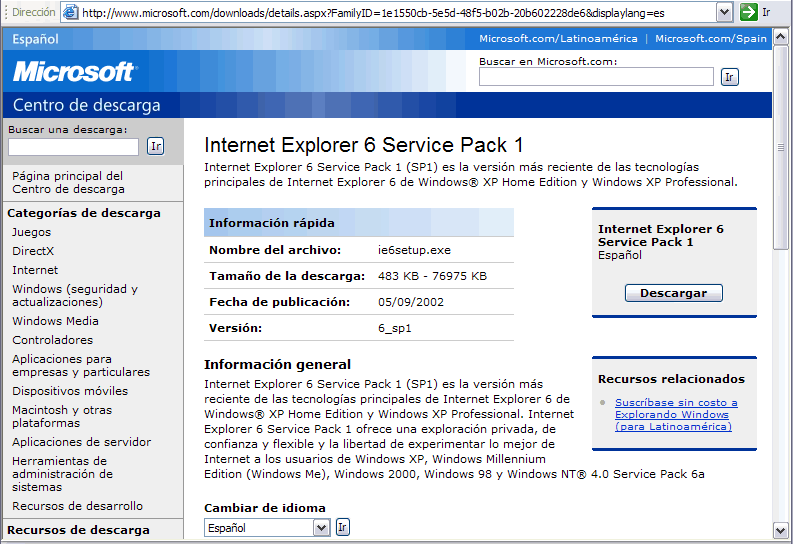
Task: Open Microsoft.com/Spain link
Action: click(711, 38)
